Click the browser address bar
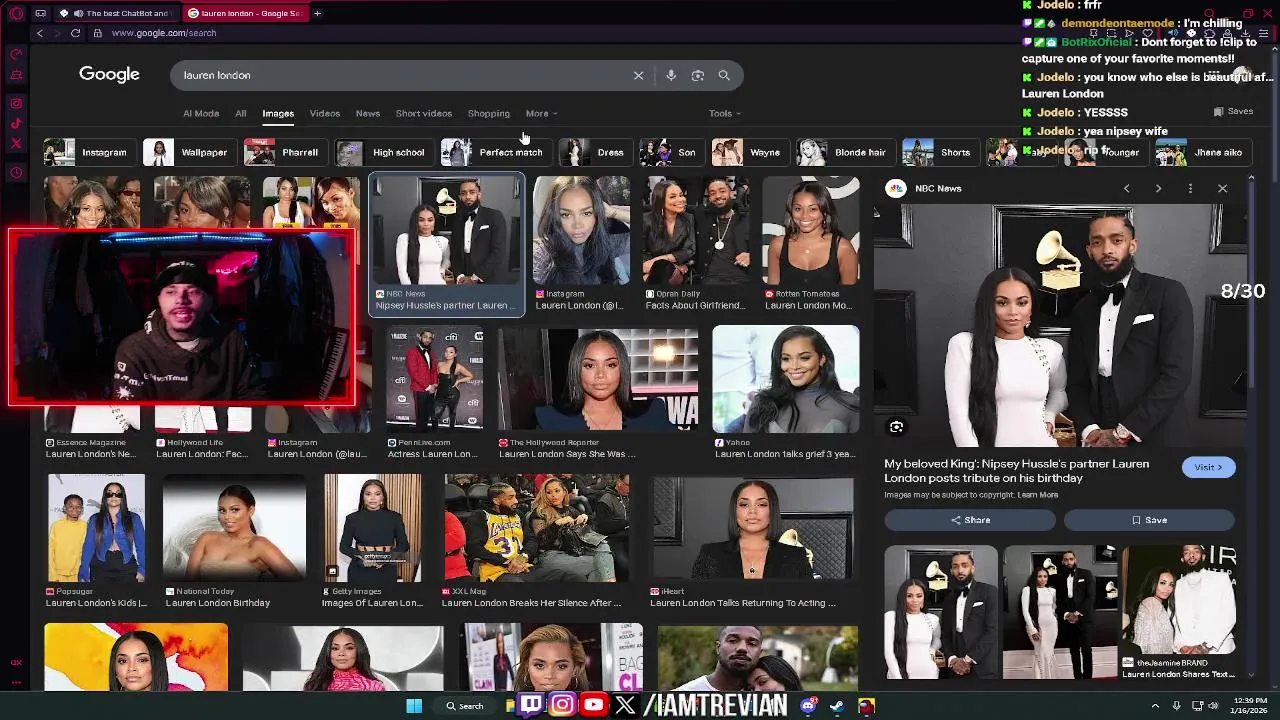Image resolution: width=1280 pixels, height=720 pixels. 560,33
